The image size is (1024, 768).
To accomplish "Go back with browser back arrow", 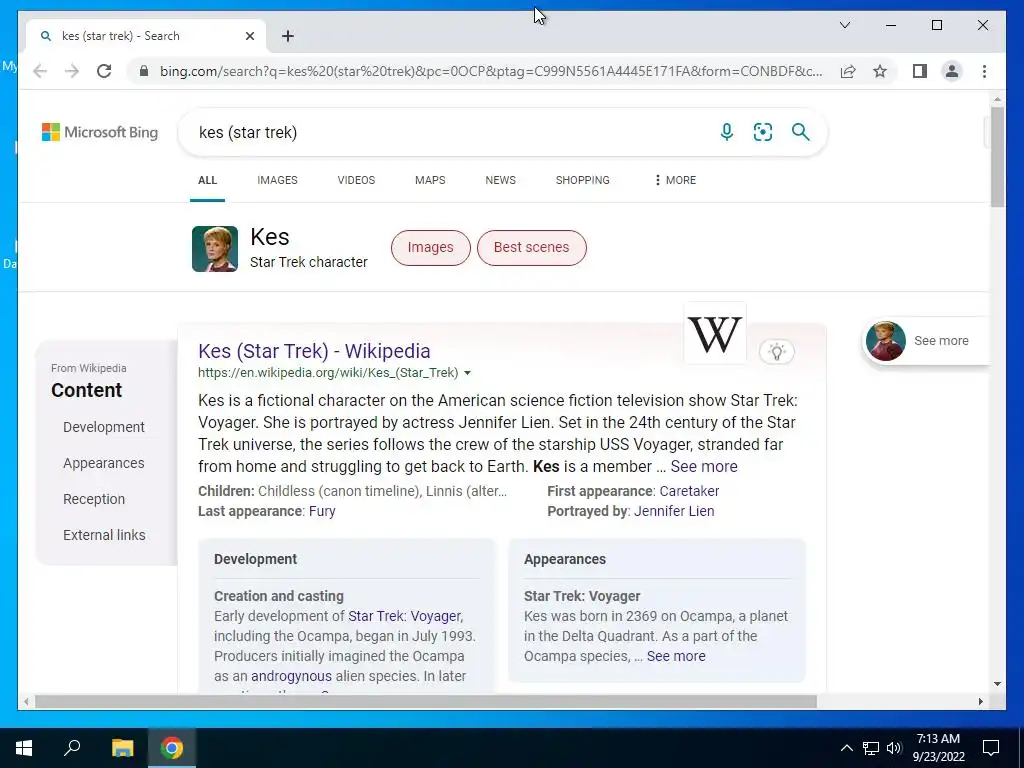I will pyautogui.click(x=40, y=71).
